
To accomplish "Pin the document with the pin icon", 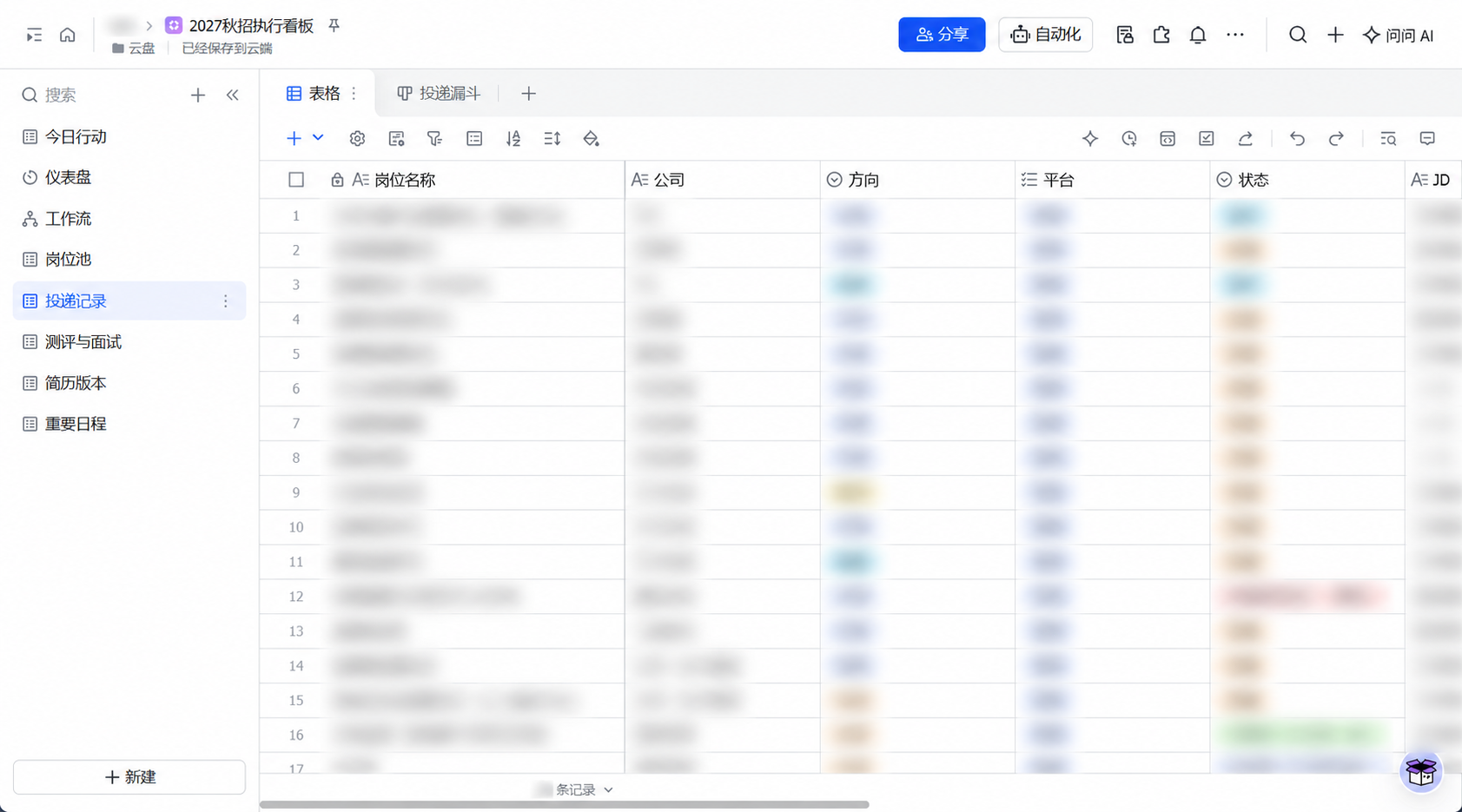I will coord(334,26).
